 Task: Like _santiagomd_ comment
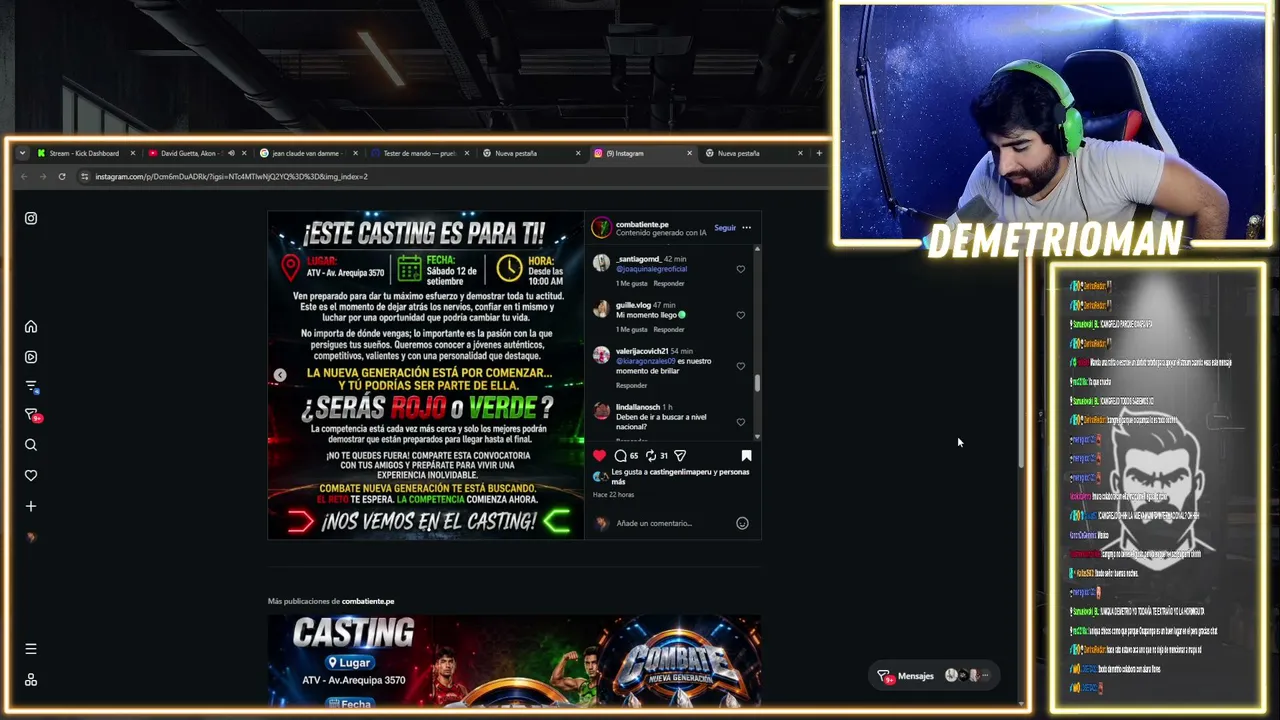(740, 269)
